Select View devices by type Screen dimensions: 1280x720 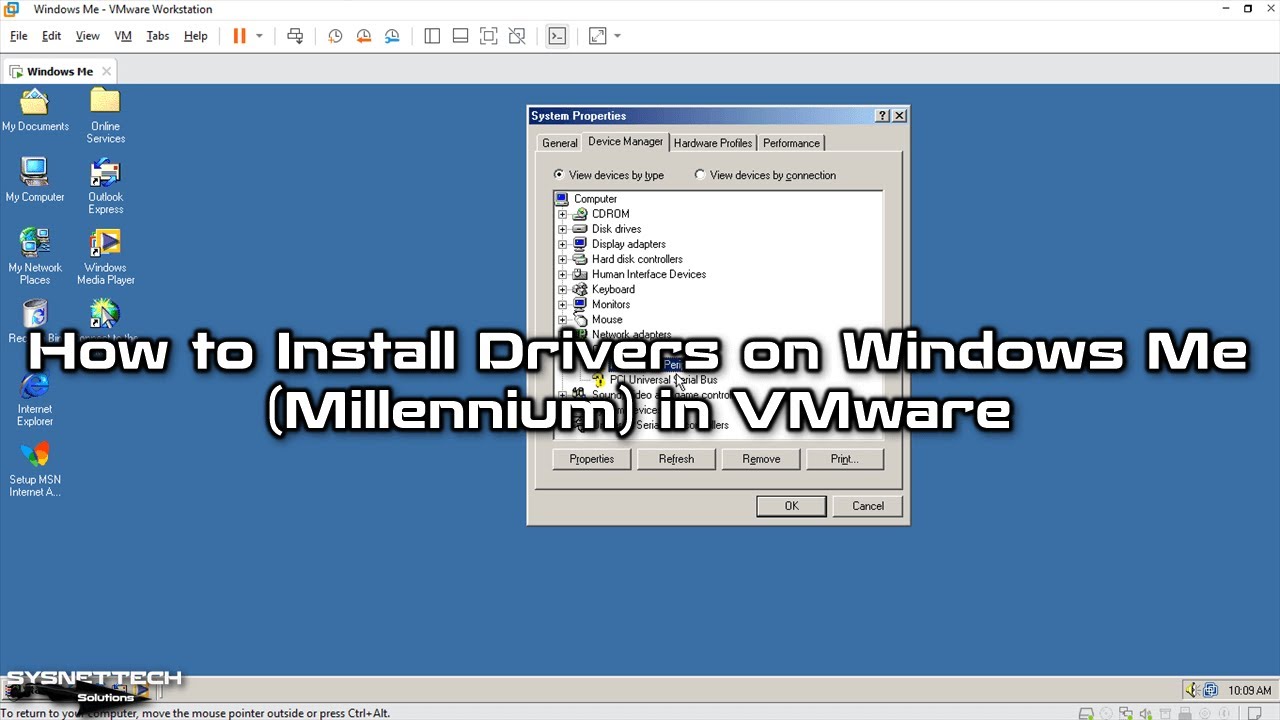point(609,175)
